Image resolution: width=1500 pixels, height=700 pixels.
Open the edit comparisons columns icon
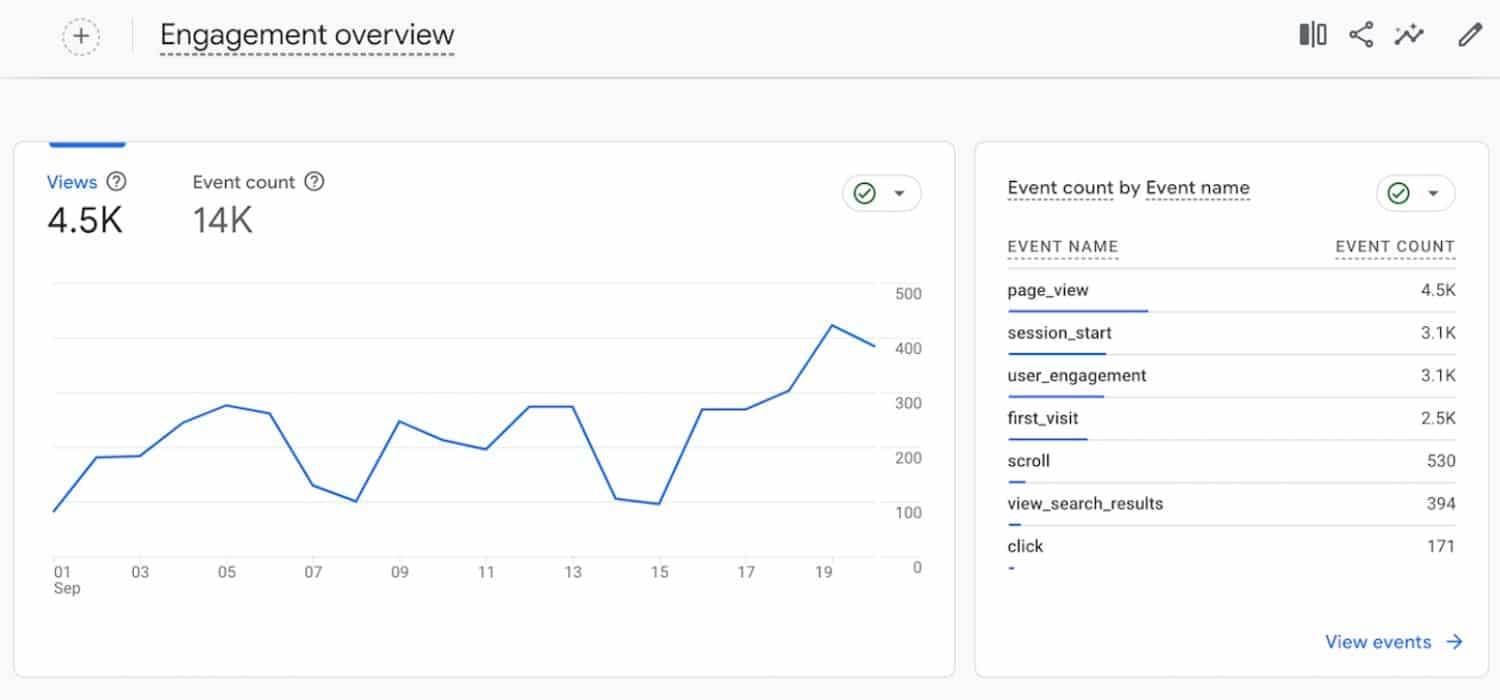point(1313,35)
